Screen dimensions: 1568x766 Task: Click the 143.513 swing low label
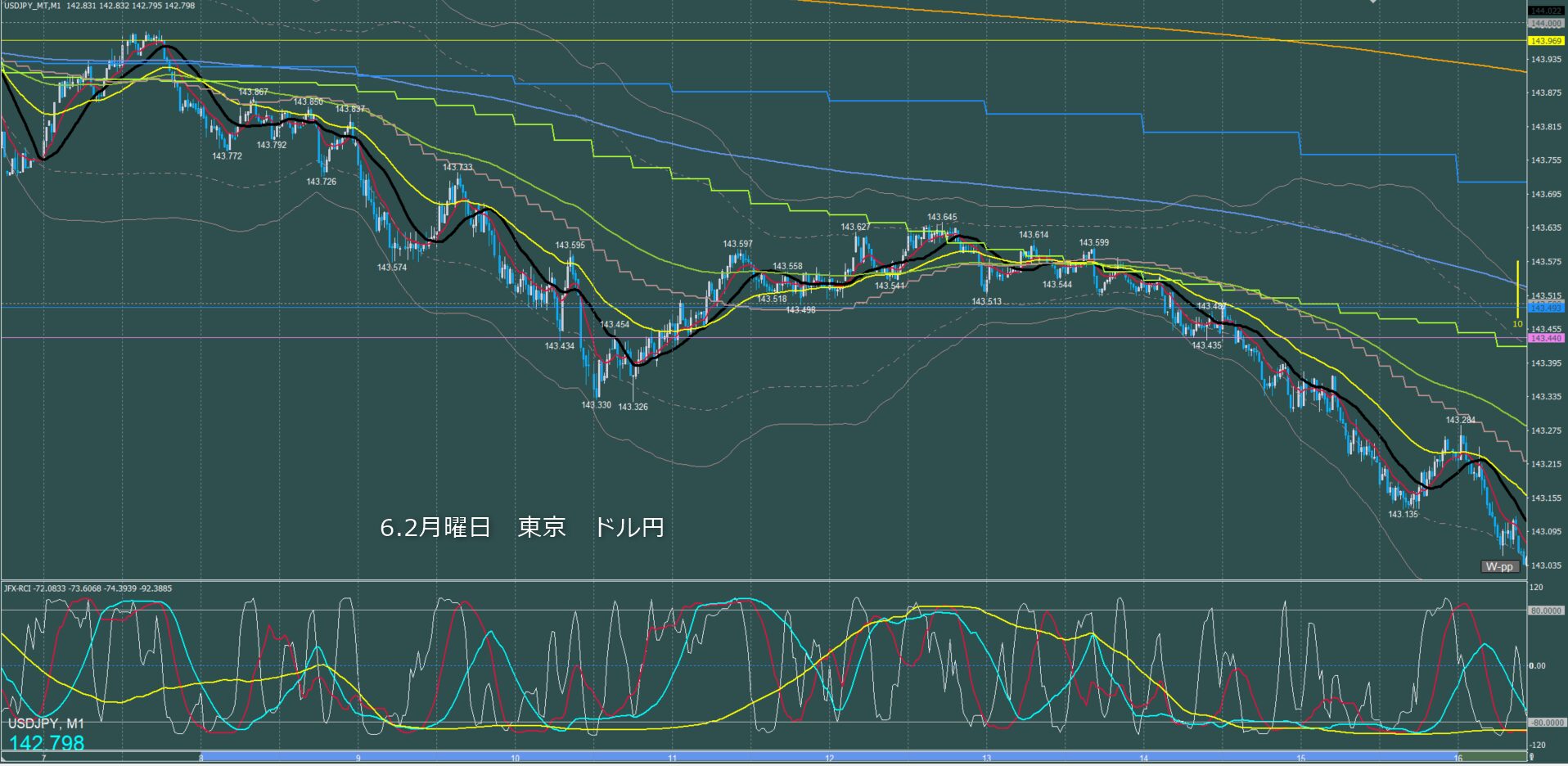(x=986, y=301)
